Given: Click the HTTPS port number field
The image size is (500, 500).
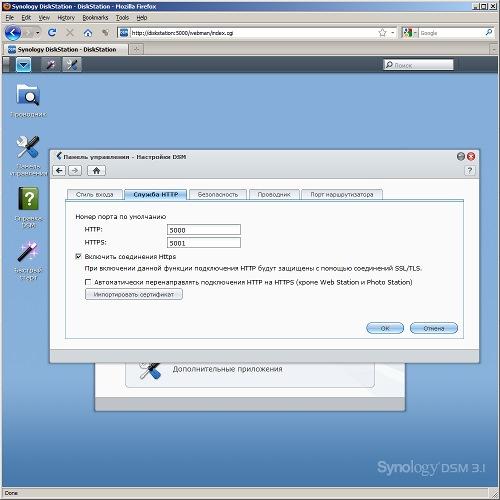Looking at the screenshot, I should [x=204, y=243].
